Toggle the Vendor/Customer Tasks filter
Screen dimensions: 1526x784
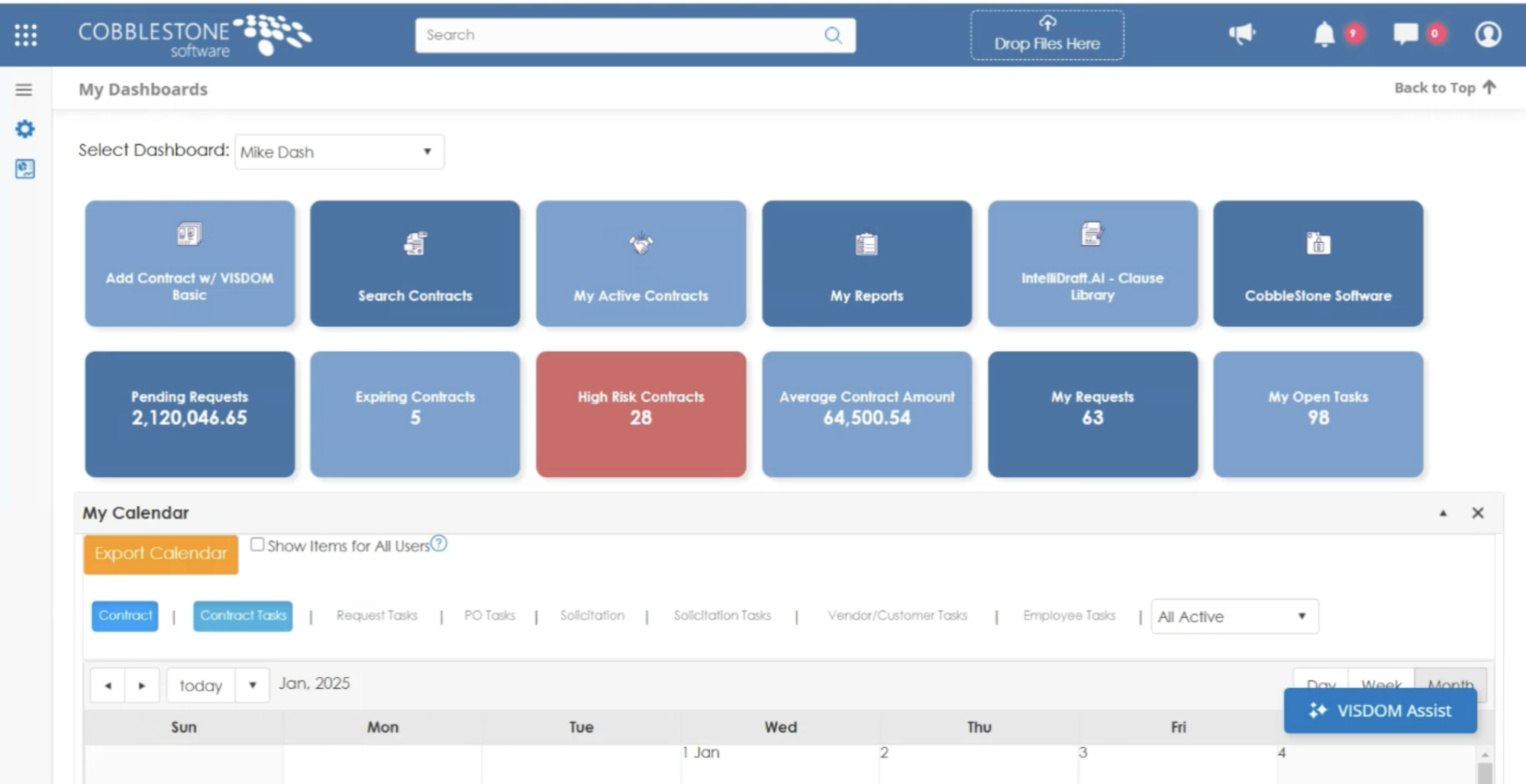tap(897, 615)
